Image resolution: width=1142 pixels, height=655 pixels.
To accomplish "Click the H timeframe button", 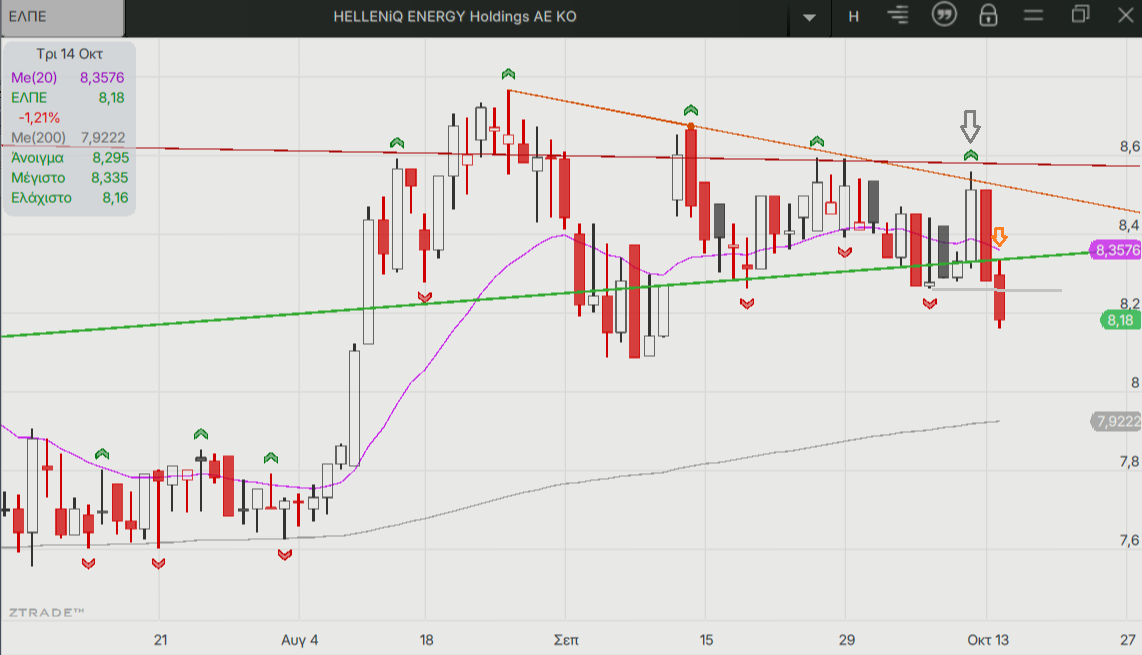I will click(853, 16).
